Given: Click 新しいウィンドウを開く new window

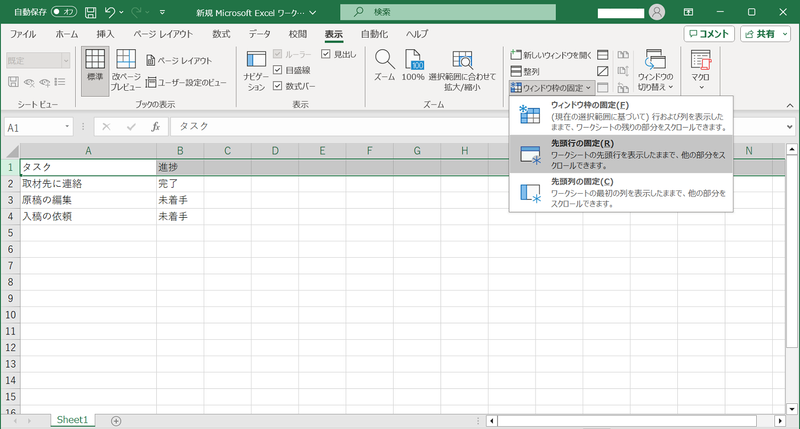Looking at the screenshot, I should (551, 55).
